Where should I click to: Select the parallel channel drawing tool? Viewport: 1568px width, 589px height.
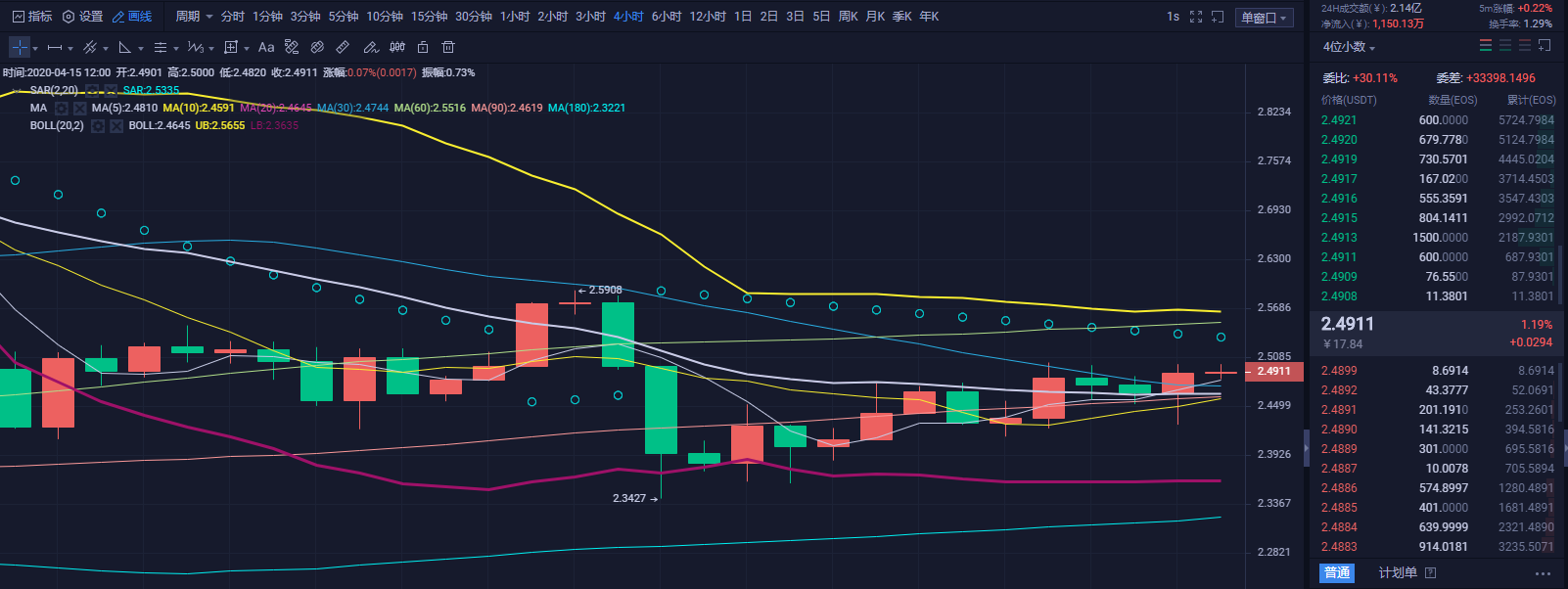click(90, 47)
